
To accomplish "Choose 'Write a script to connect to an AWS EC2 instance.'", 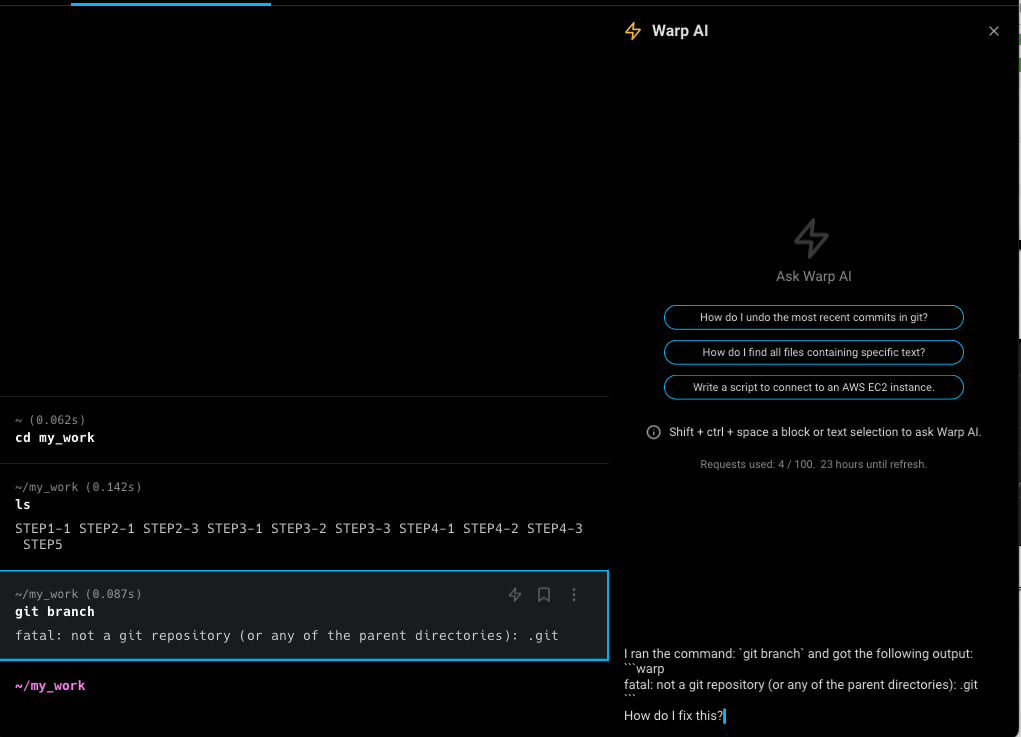I will [x=813, y=387].
